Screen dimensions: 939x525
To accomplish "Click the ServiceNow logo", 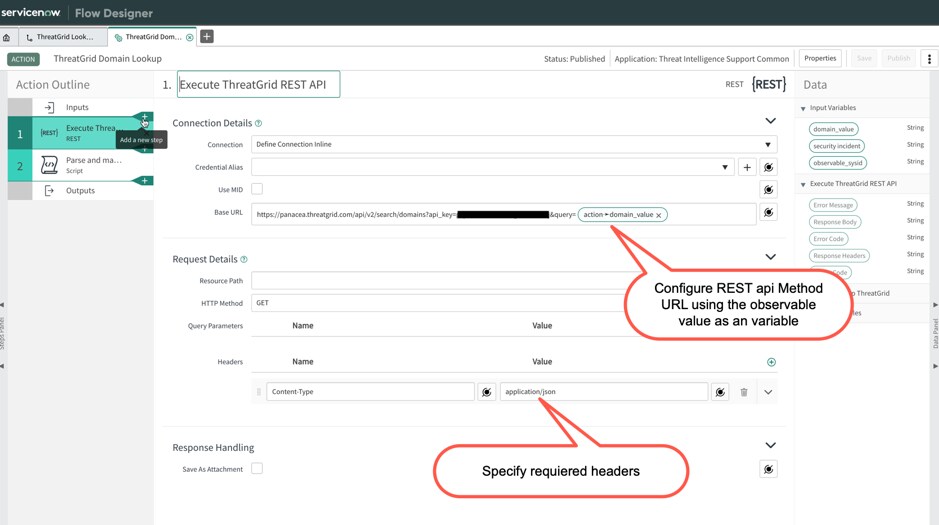I will 31,13.
